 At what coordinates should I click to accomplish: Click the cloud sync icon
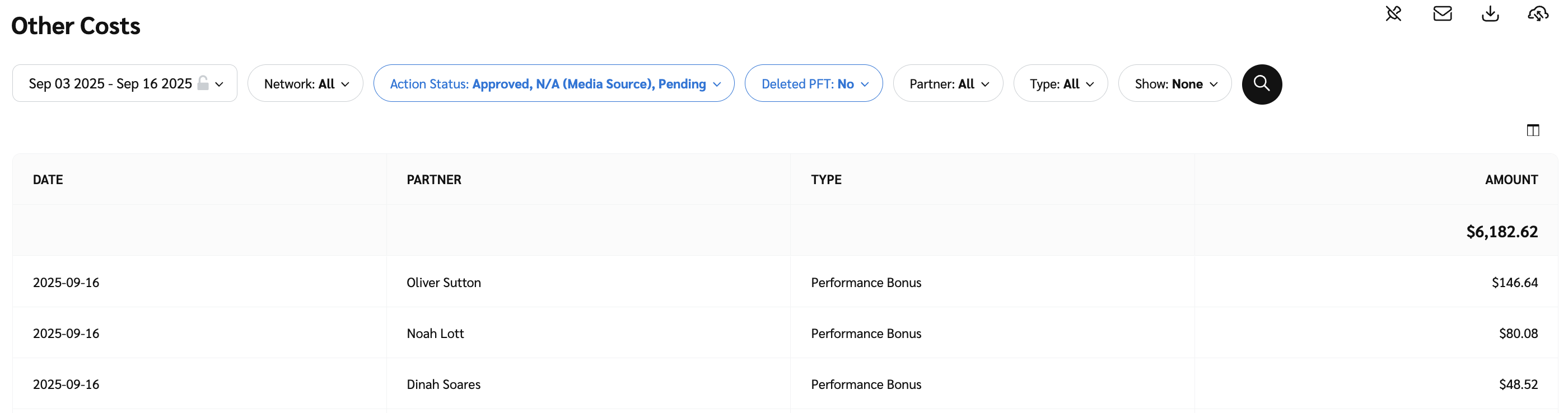pos(1538,13)
